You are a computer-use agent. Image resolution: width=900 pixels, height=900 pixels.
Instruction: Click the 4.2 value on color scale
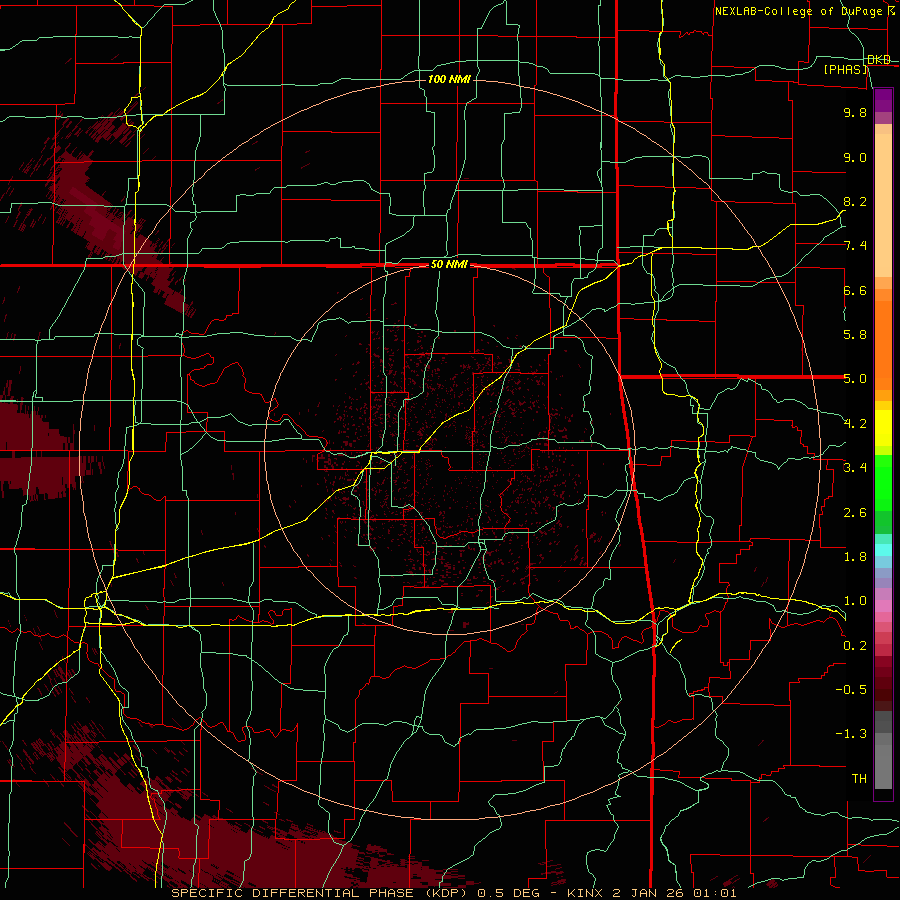tap(855, 424)
